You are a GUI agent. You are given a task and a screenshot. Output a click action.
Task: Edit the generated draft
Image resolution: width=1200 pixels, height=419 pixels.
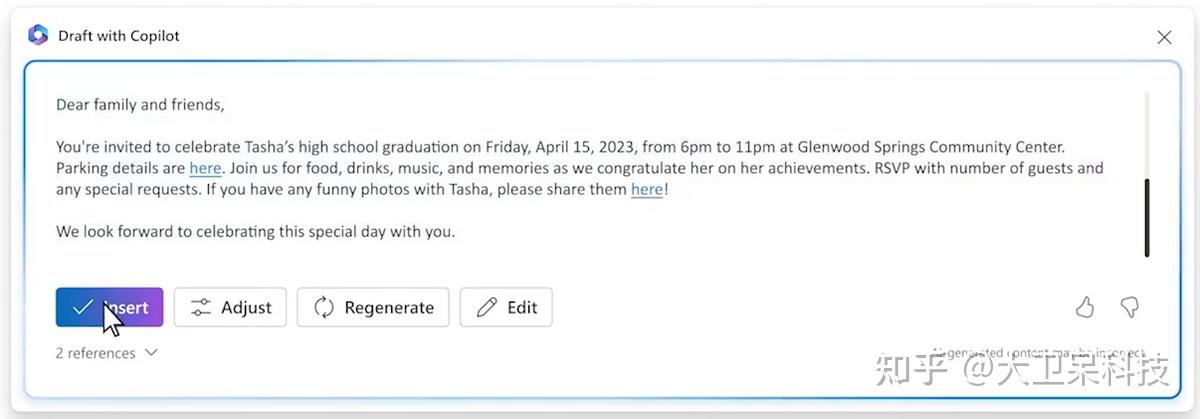(506, 307)
